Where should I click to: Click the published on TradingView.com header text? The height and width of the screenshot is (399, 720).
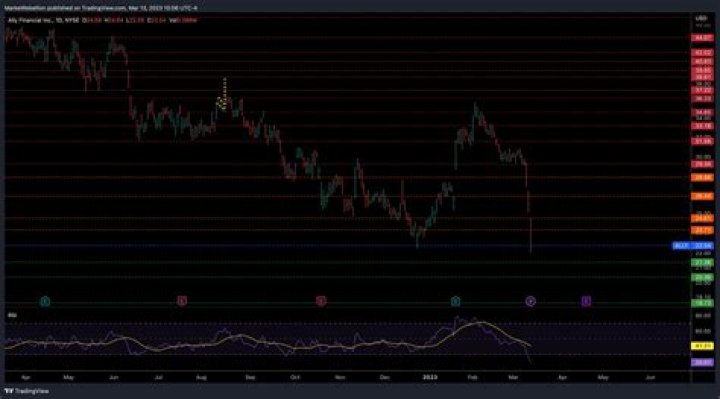tap(100, 8)
